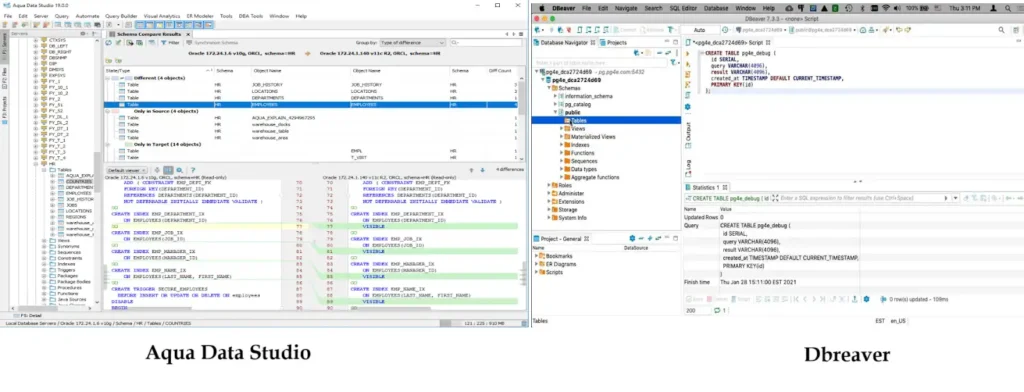
Task: Click the State/Type column header
Action: coord(159,70)
